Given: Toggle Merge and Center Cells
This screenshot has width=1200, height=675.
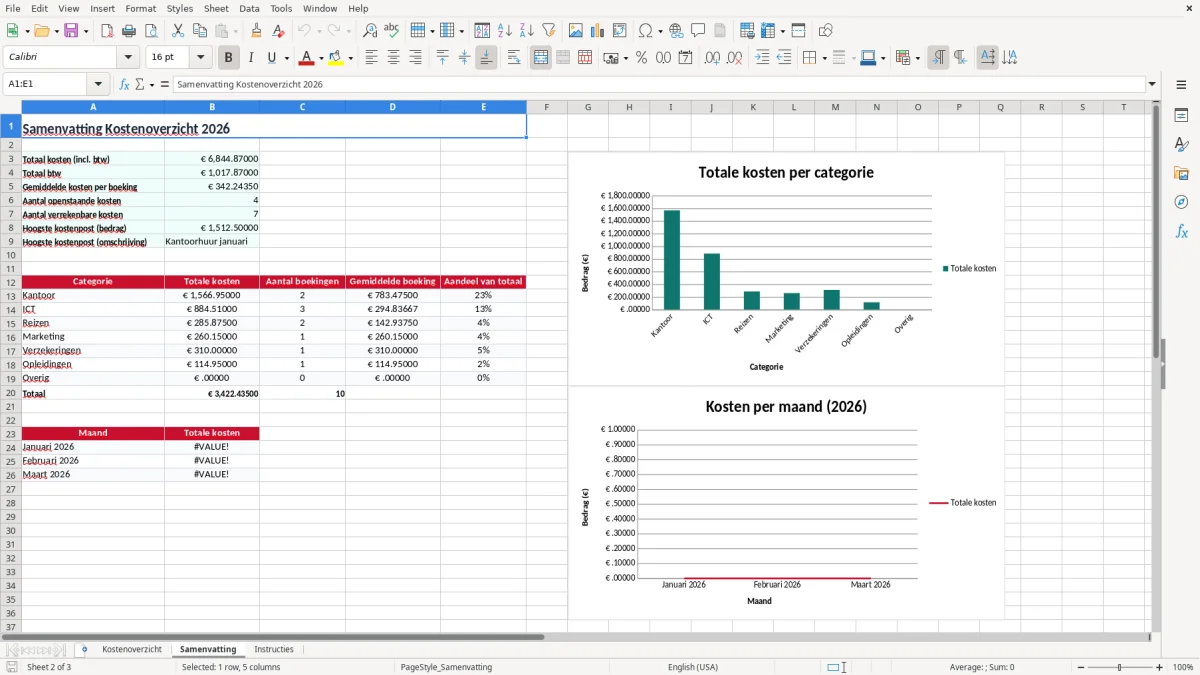Looking at the screenshot, I should 541,58.
